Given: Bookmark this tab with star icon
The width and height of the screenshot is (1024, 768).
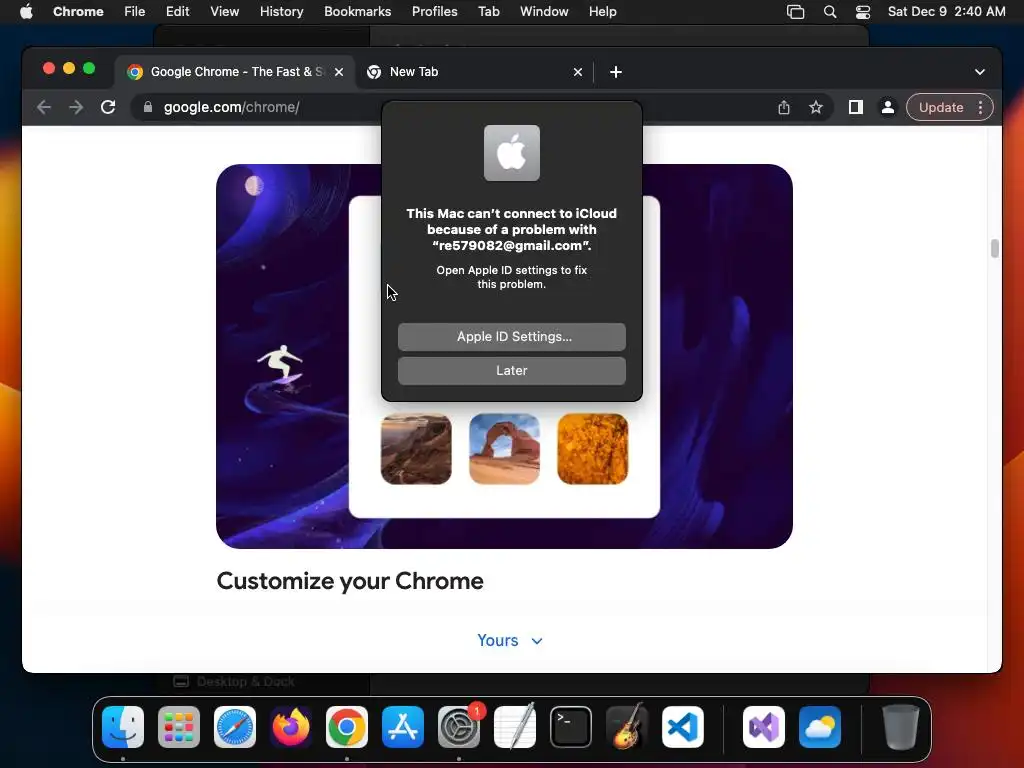Looking at the screenshot, I should pos(816,107).
